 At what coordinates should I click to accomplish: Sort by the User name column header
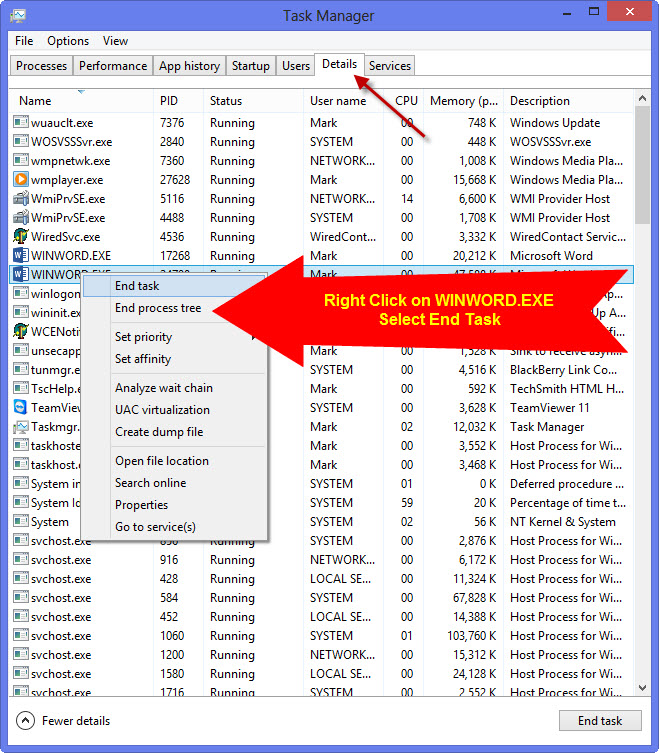tap(344, 101)
